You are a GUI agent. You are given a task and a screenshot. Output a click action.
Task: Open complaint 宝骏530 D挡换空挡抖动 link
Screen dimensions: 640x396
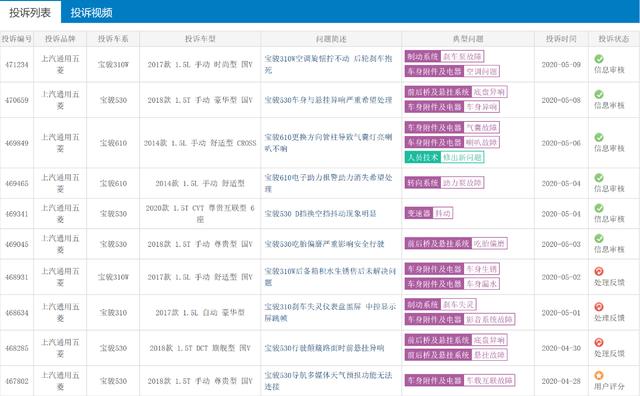tap(320, 214)
